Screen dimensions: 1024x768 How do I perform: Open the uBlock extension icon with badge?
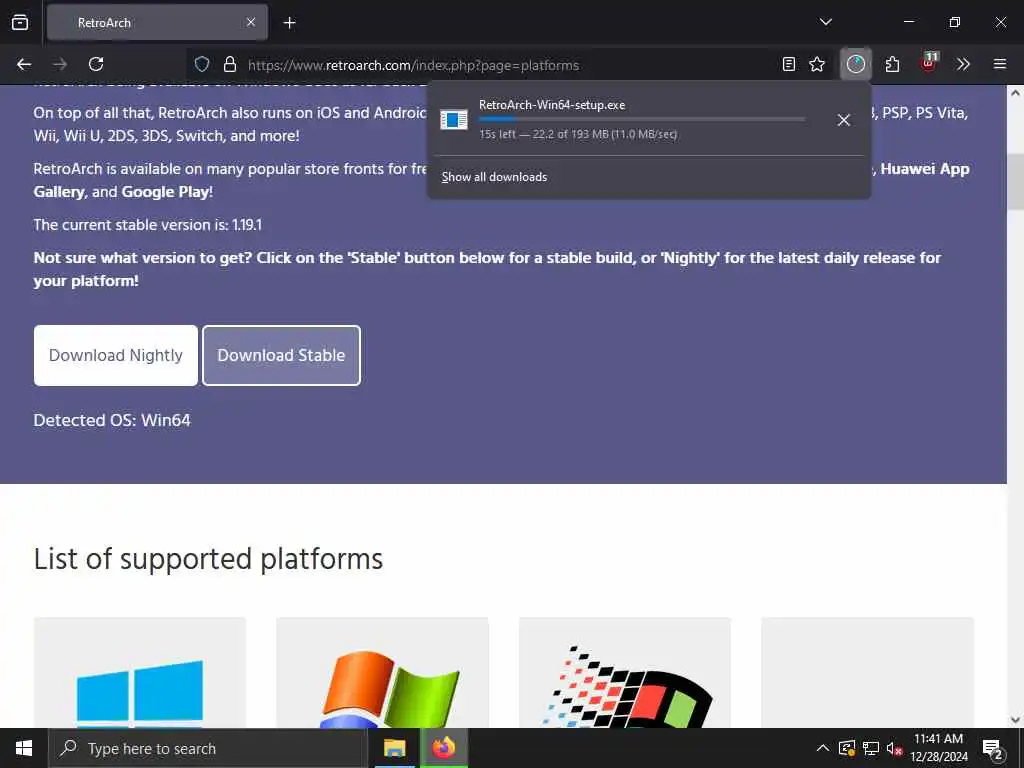(x=929, y=63)
